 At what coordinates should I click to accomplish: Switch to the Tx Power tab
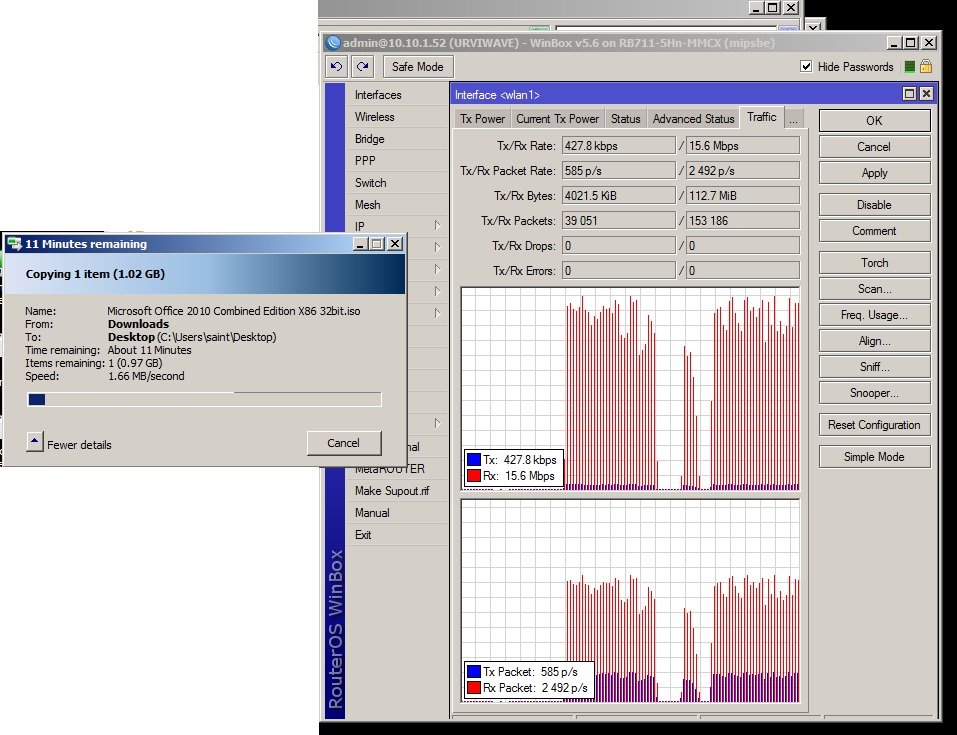482,119
